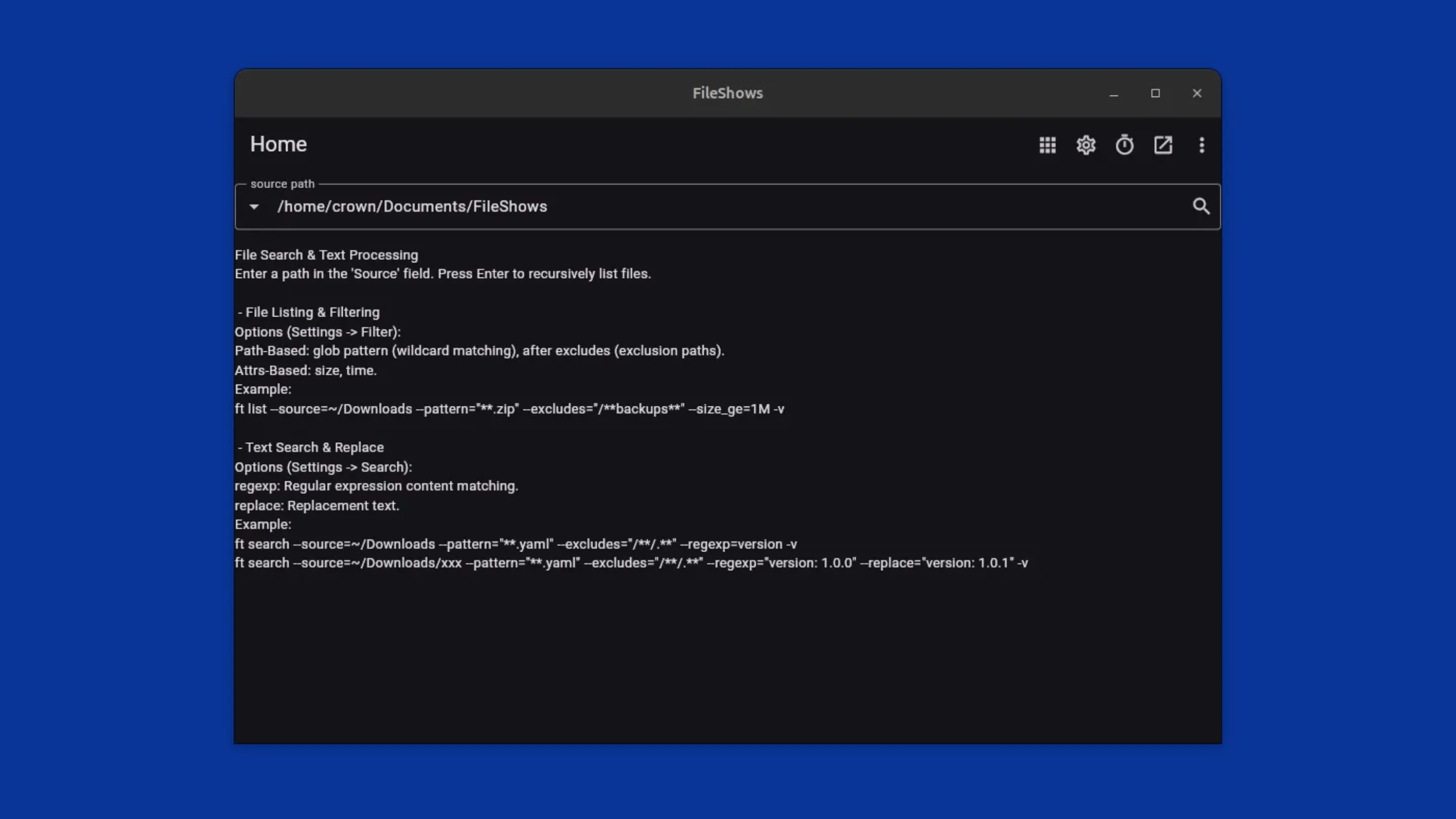Select the gear icon next to the grid icon
The image size is (1456, 819).
pyautogui.click(x=1086, y=145)
